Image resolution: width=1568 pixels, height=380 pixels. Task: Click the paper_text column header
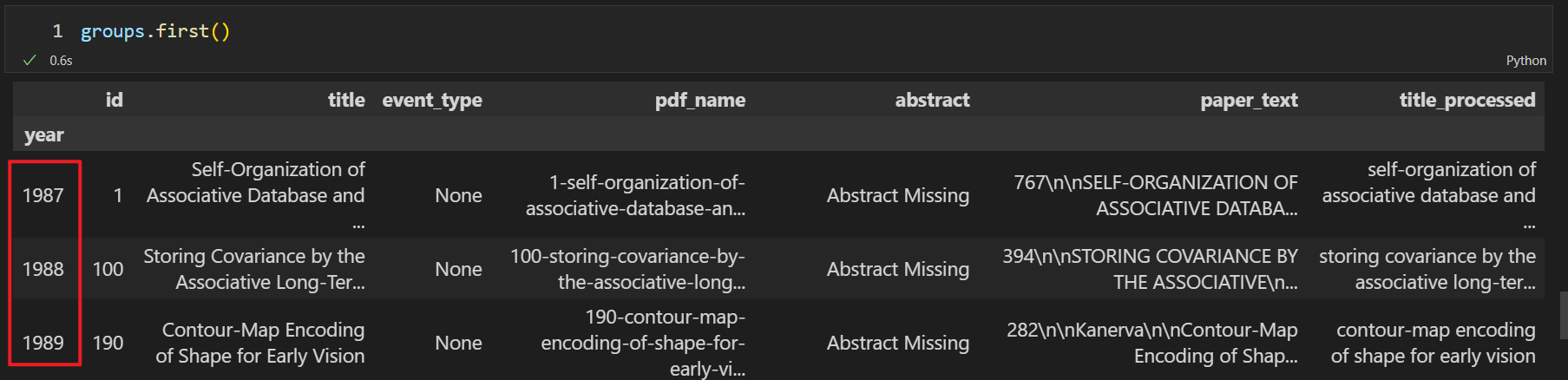[1249, 101]
